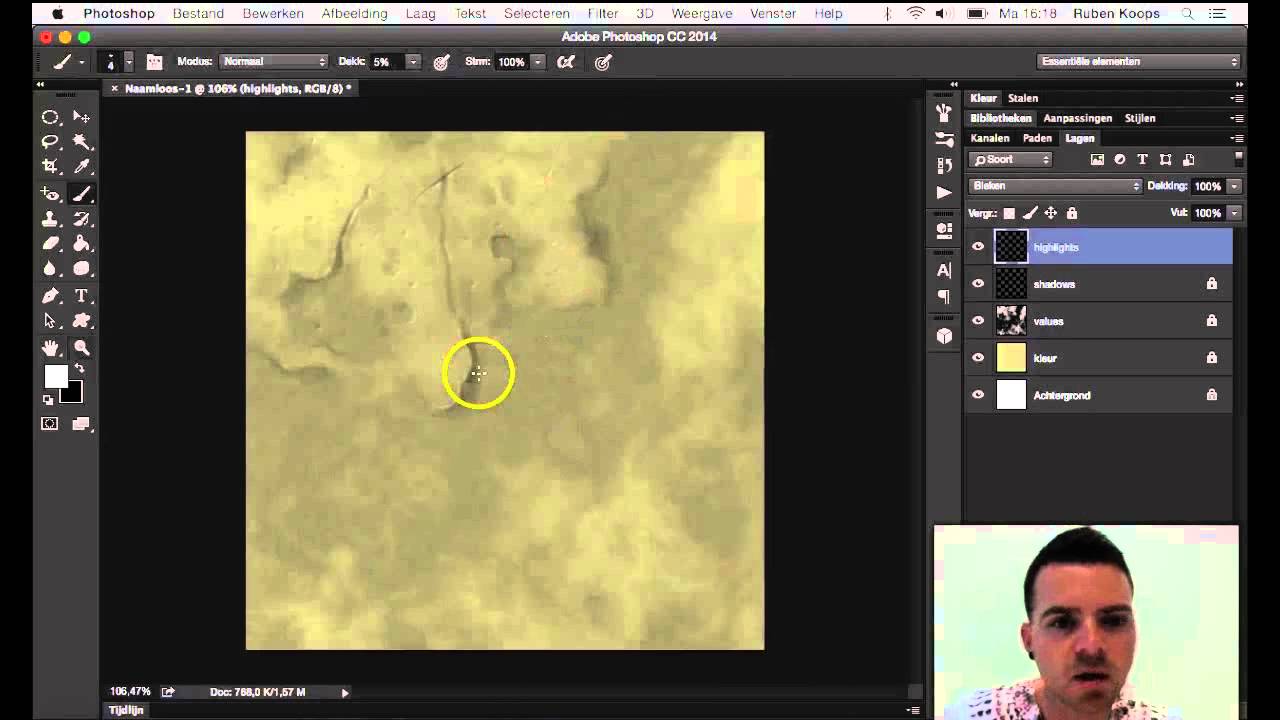1280x720 pixels.
Task: Click the background color swatch
Action: click(x=73, y=394)
